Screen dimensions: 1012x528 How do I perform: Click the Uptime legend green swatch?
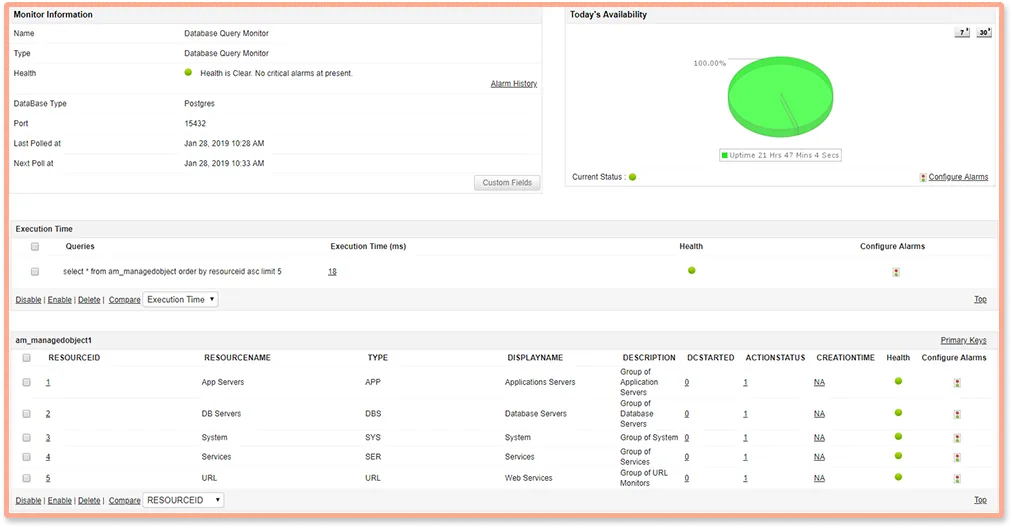click(x=725, y=156)
